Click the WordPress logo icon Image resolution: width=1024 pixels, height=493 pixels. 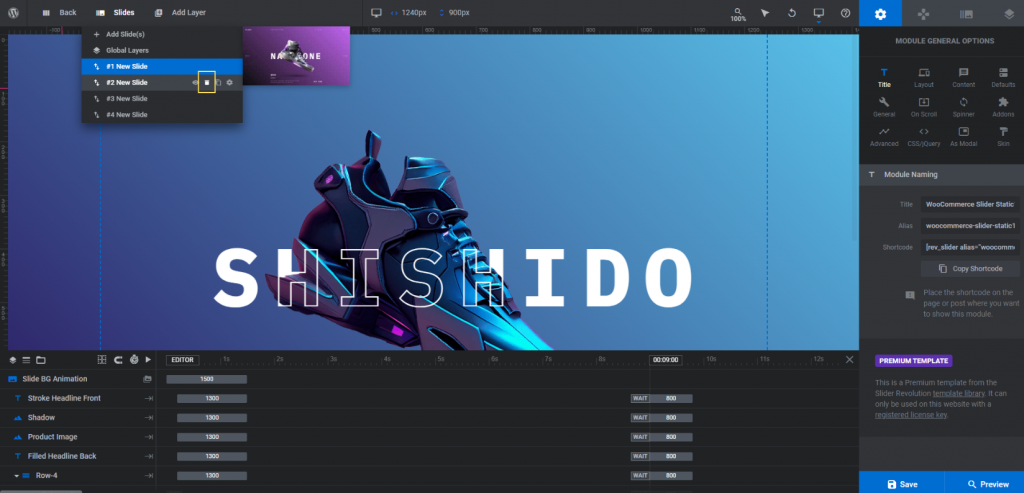click(14, 12)
